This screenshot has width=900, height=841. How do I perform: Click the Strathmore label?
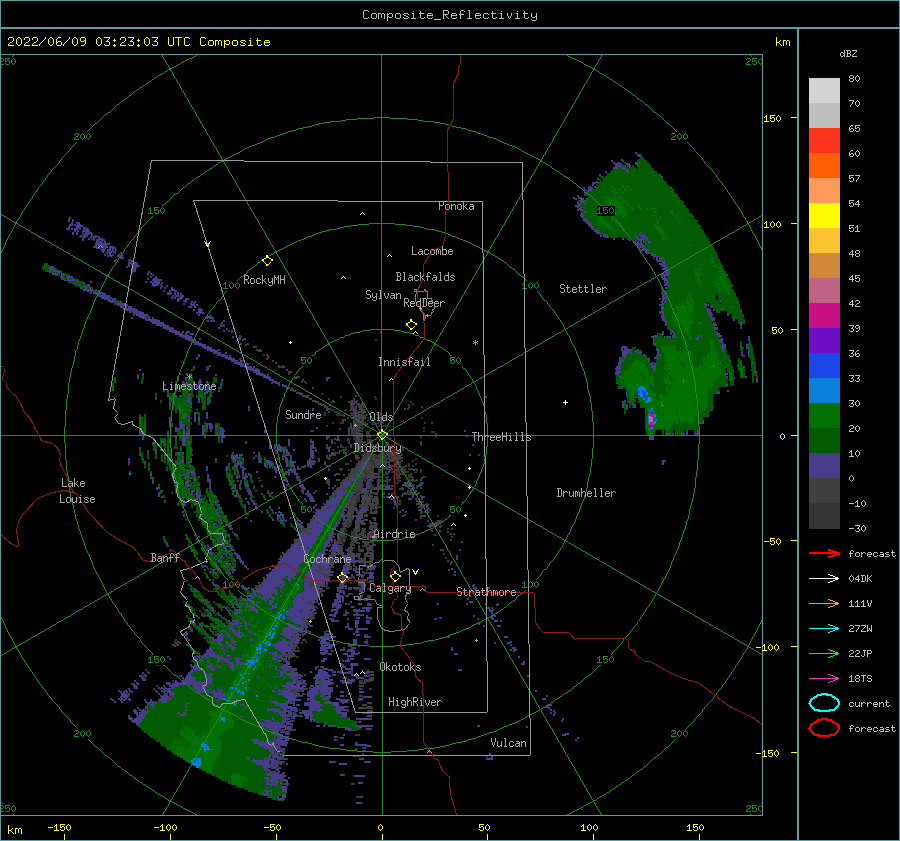(486, 592)
